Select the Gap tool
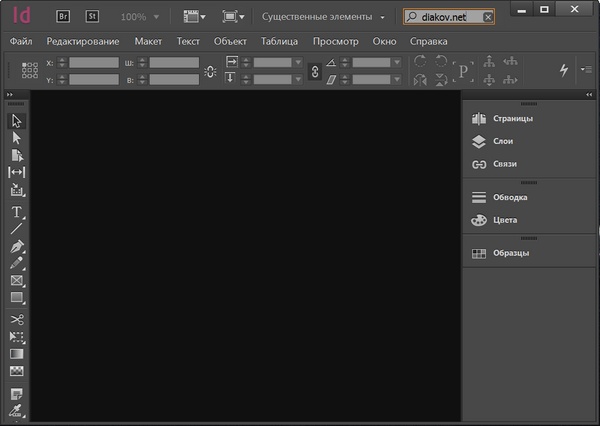The height and width of the screenshot is (426, 600). (x=16, y=172)
